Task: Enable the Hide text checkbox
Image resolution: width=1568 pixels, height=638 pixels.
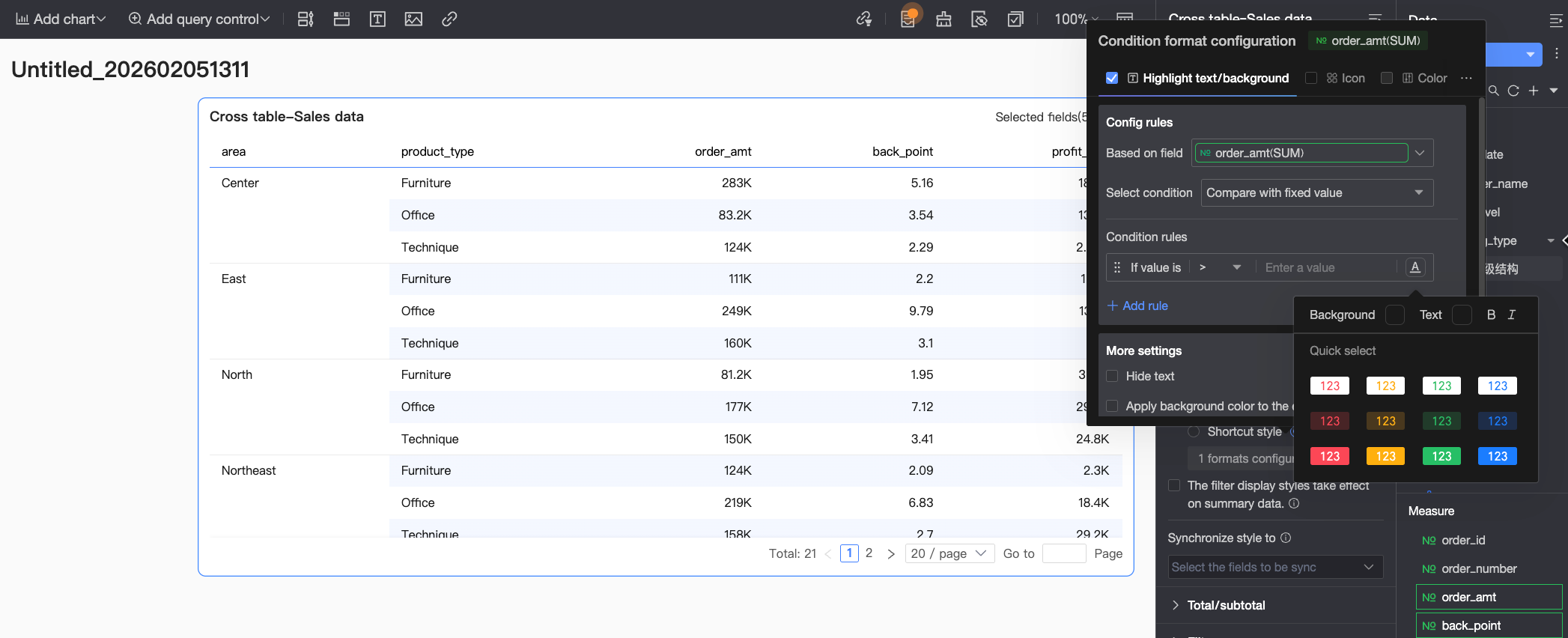Action: click(x=1112, y=376)
